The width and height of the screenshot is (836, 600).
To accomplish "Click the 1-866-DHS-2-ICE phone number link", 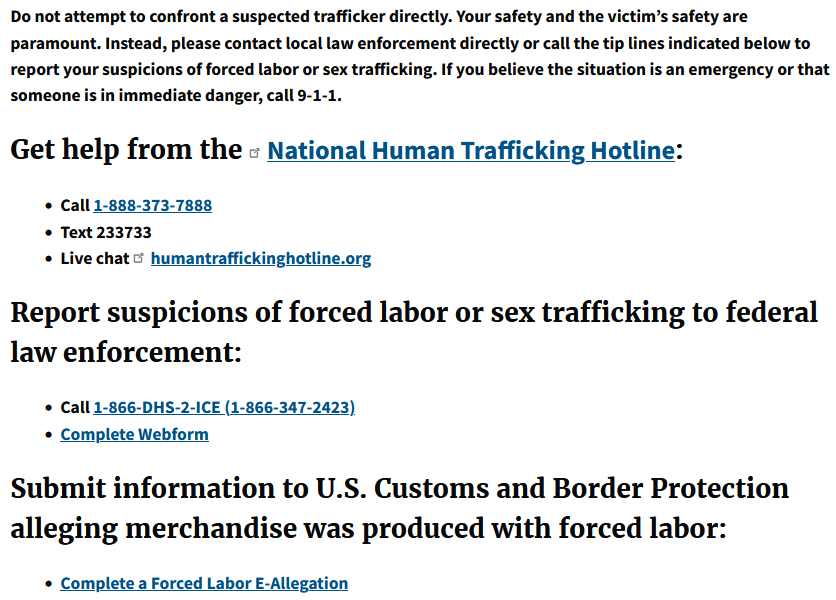I will pos(224,407).
